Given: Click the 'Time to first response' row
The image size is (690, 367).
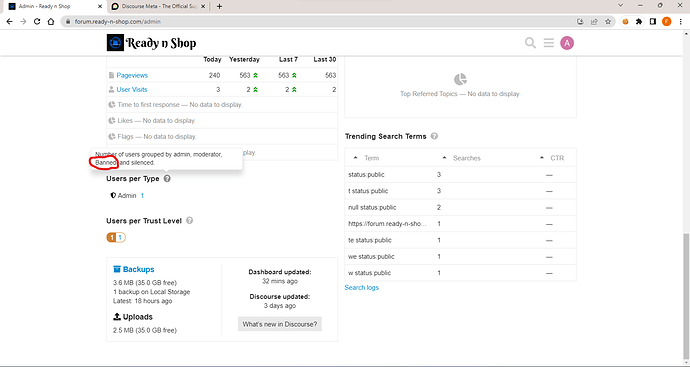Looking at the screenshot, I should pos(222,105).
